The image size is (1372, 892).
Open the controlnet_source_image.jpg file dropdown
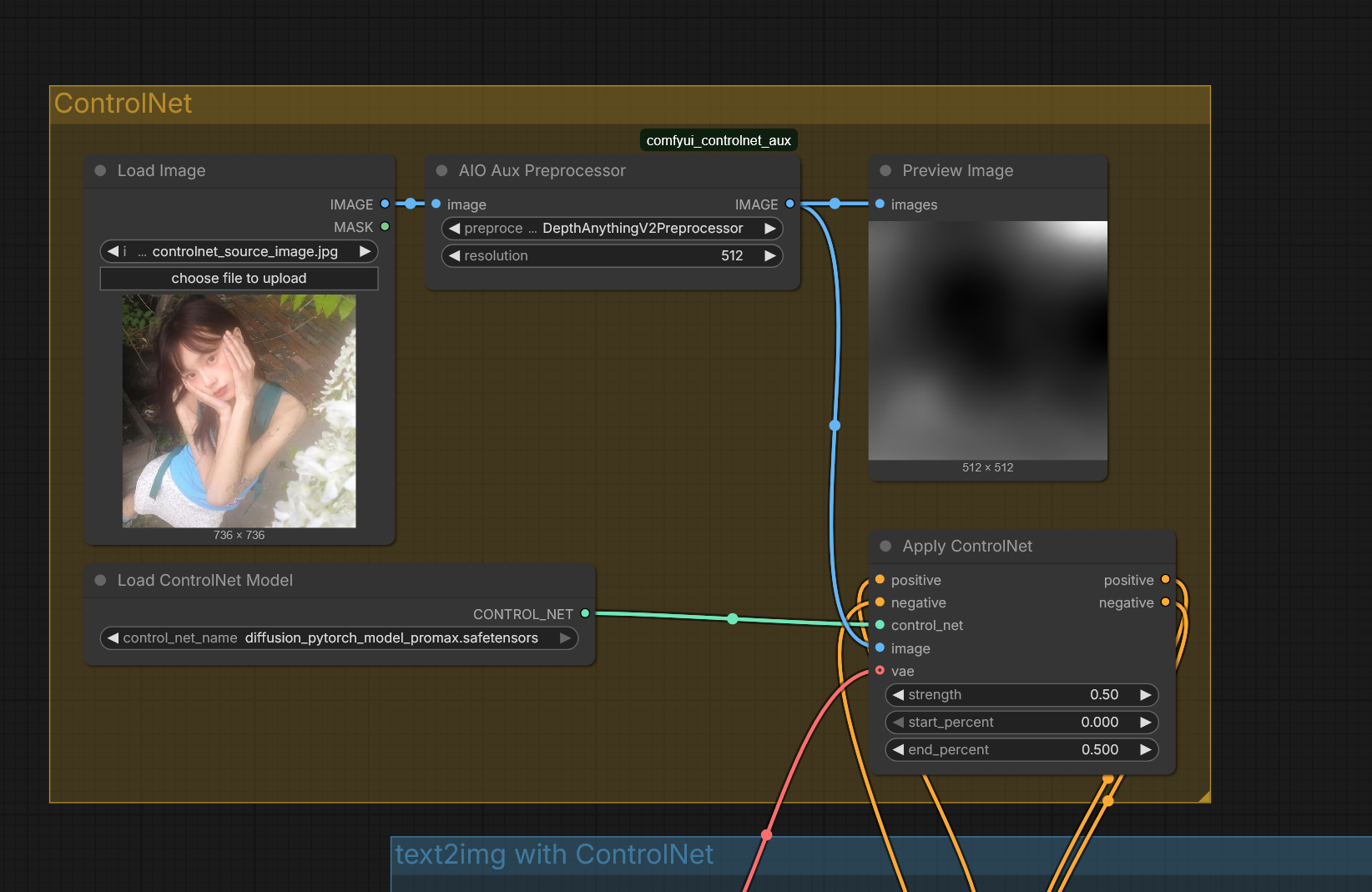tap(240, 251)
